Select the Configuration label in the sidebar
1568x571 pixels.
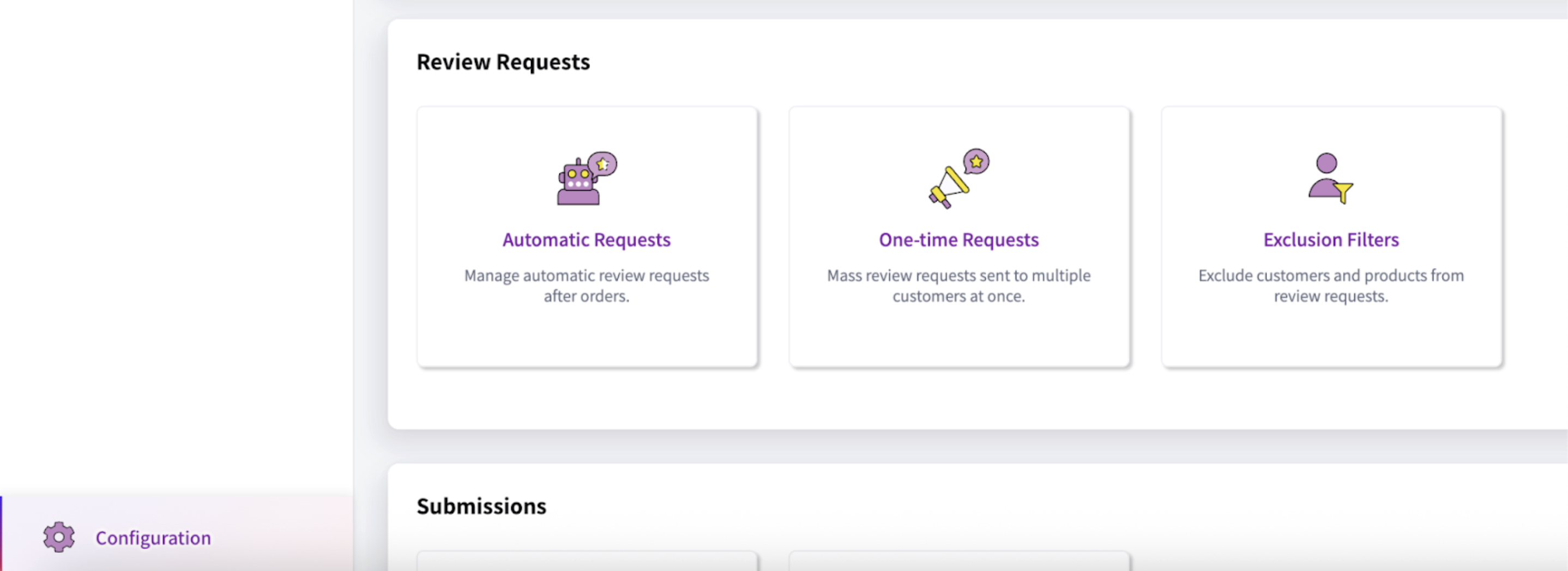[153, 538]
